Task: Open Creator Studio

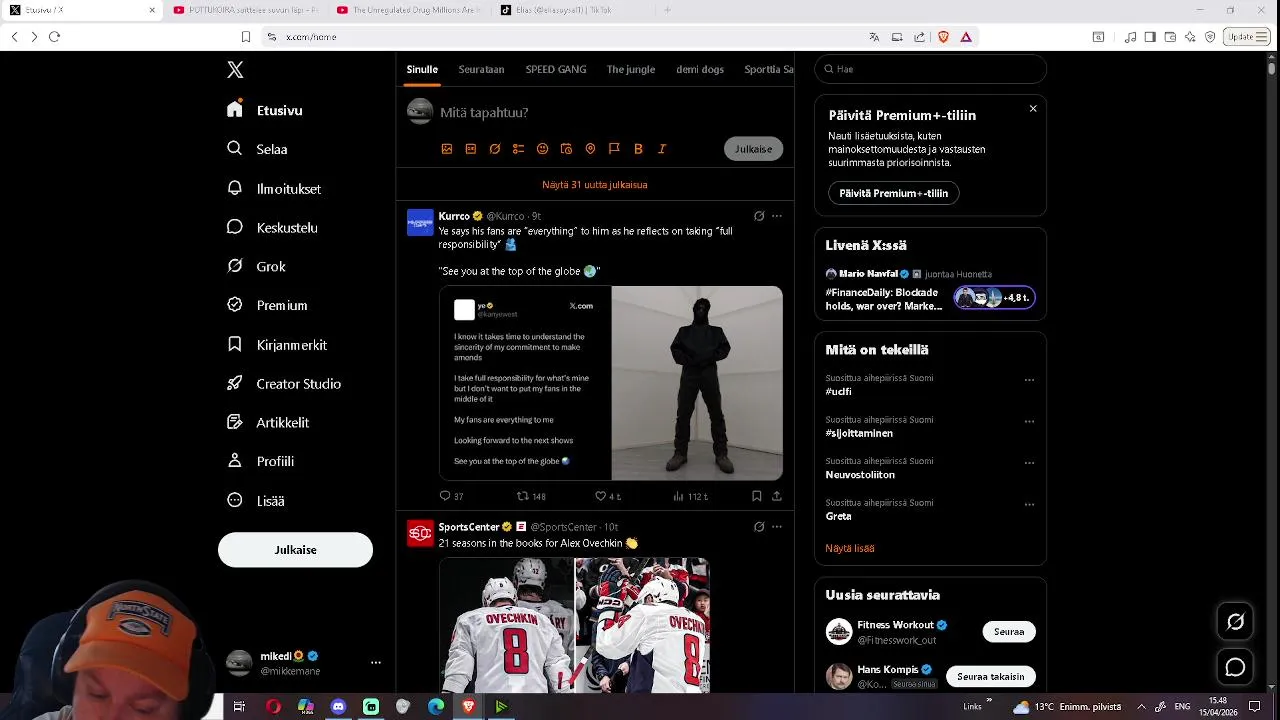Action: (285, 383)
